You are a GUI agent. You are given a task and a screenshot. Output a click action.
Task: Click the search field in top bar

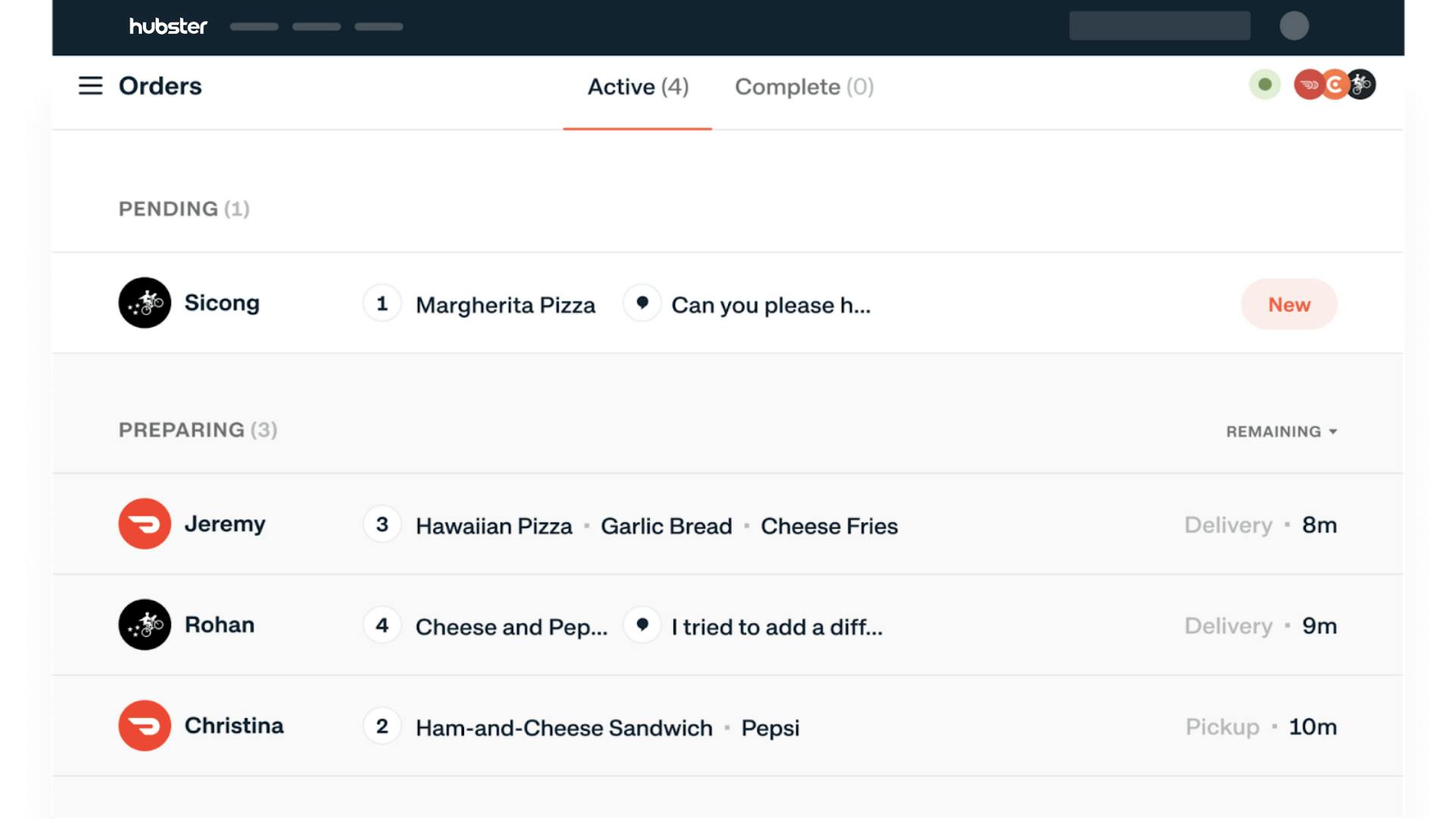(x=1159, y=26)
